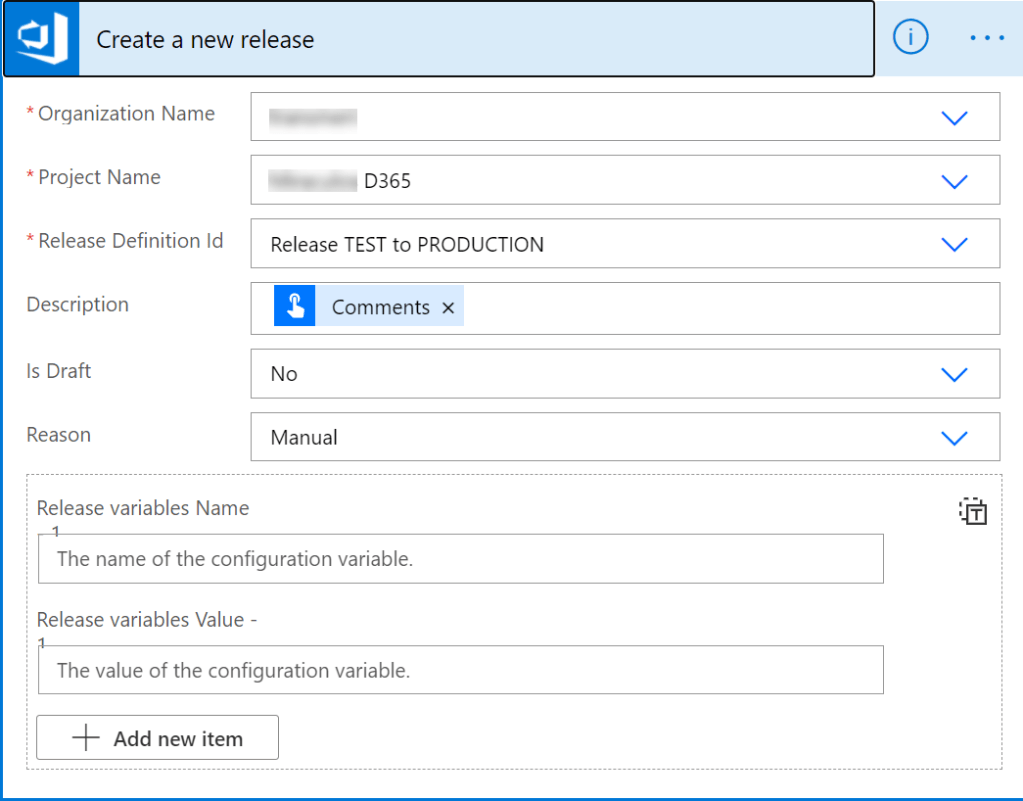Click the 'No' value in Is Draft

point(284,374)
